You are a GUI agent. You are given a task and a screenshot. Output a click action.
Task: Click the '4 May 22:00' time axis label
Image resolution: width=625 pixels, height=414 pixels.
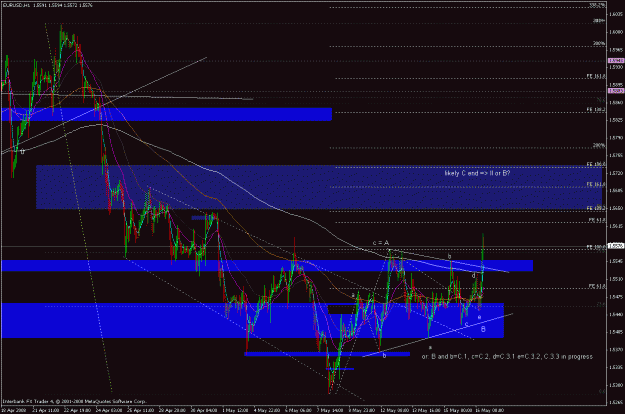267,410
